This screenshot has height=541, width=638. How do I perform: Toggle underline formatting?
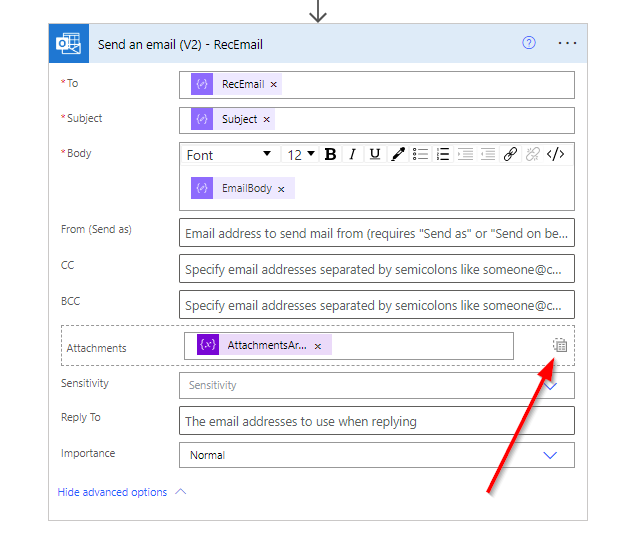375,155
